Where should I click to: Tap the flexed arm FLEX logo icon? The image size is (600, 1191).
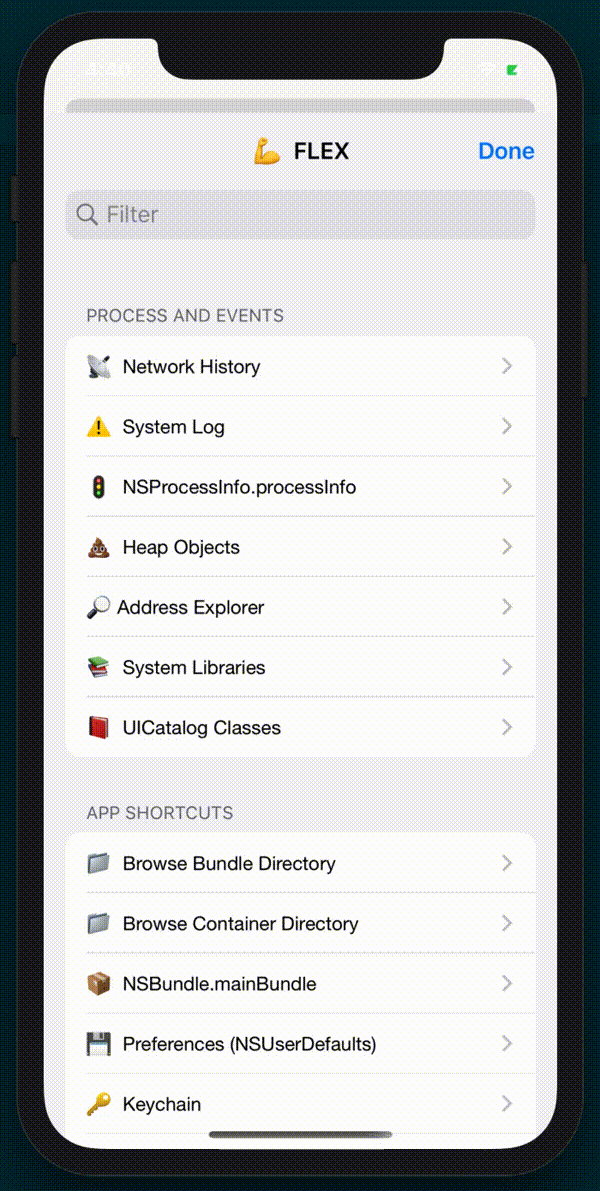[267, 151]
